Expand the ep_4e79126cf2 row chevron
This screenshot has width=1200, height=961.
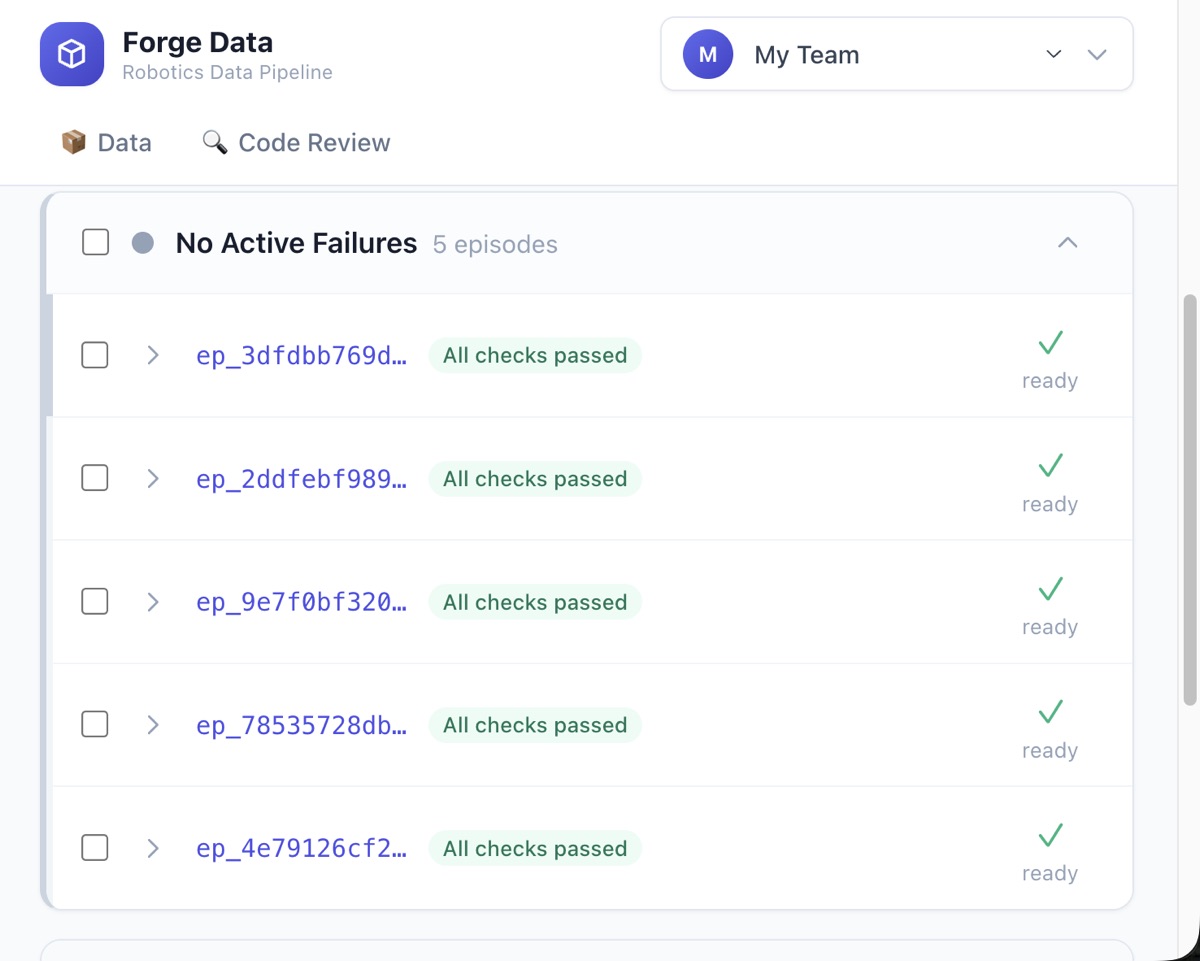coord(153,848)
